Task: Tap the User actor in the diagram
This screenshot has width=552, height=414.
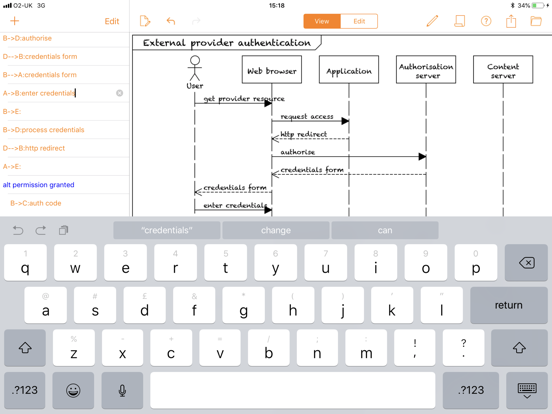Action: click(195, 72)
